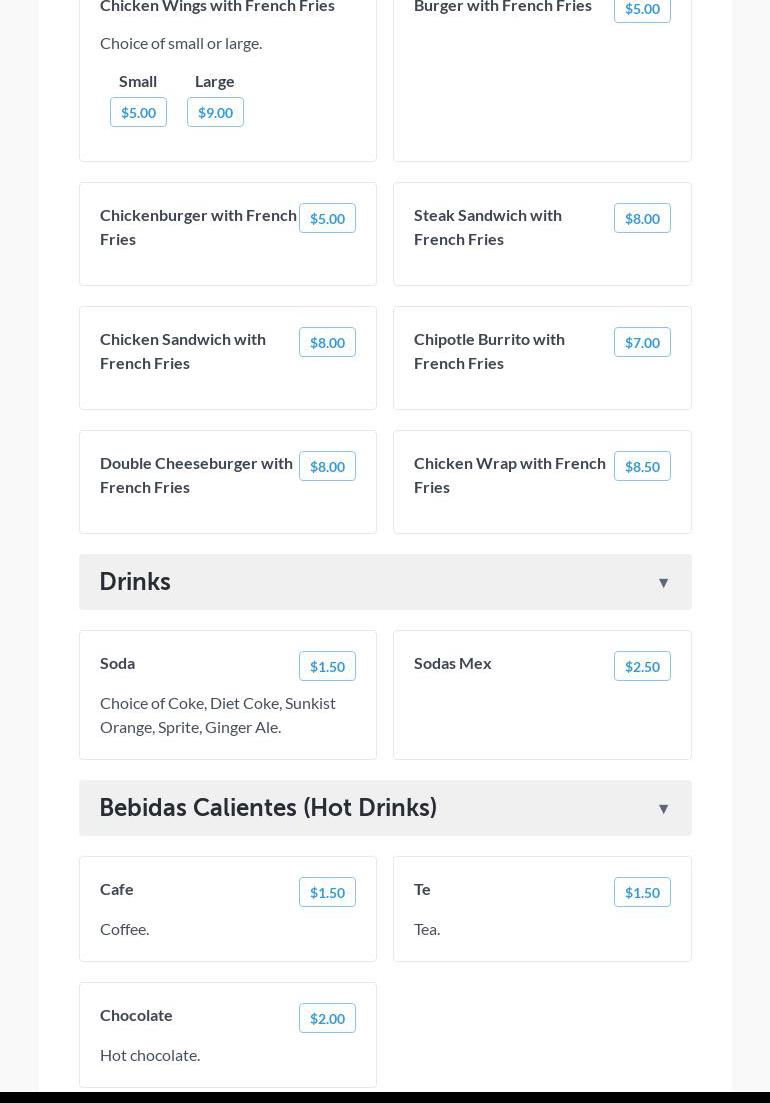Add Cafe for $1.50
Image resolution: width=770 pixels, height=1103 pixels.
point(327,892)
